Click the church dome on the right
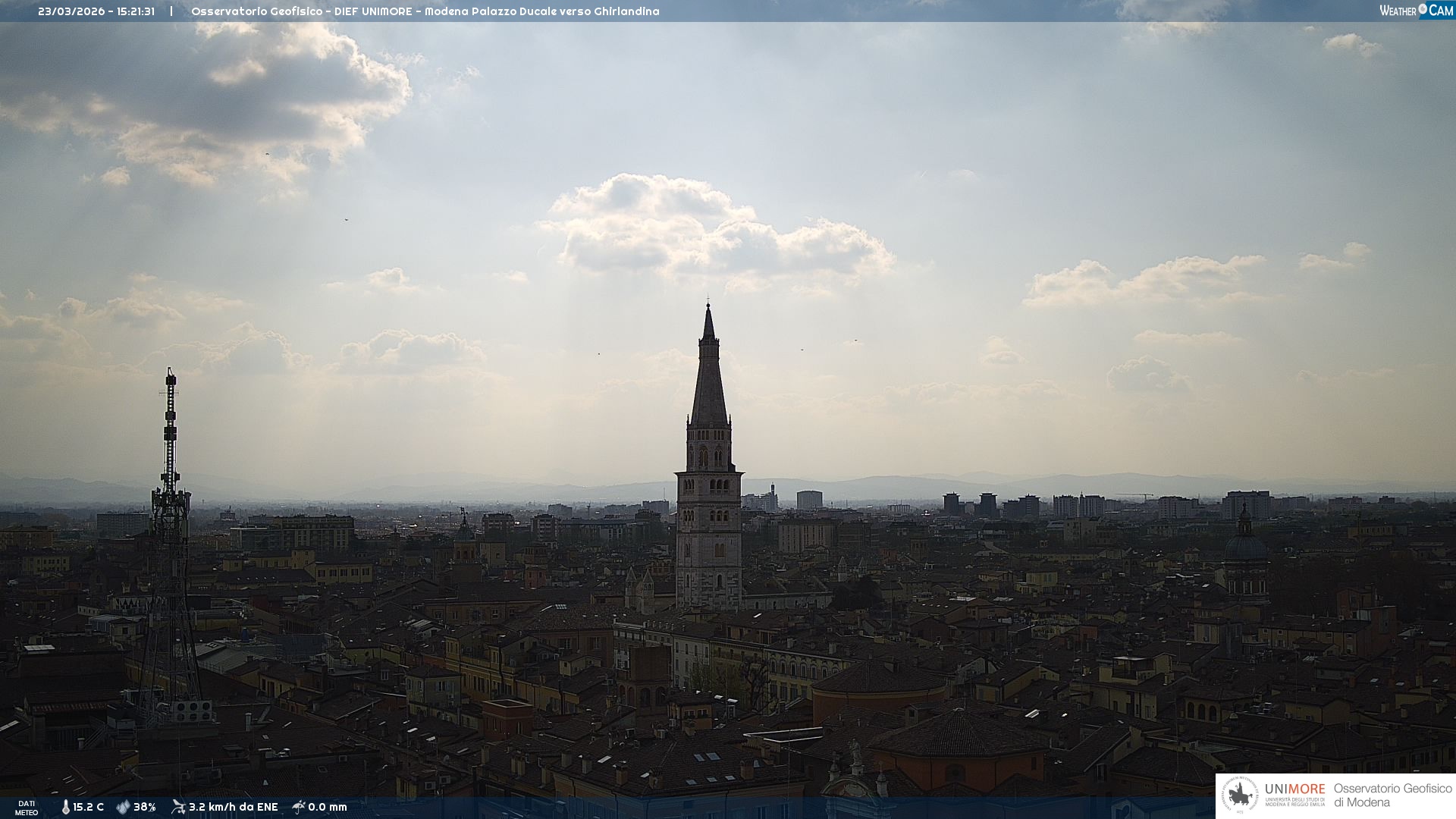Screen dimensions: 1456x819 pyautogui.click(x=1245, y=547)
